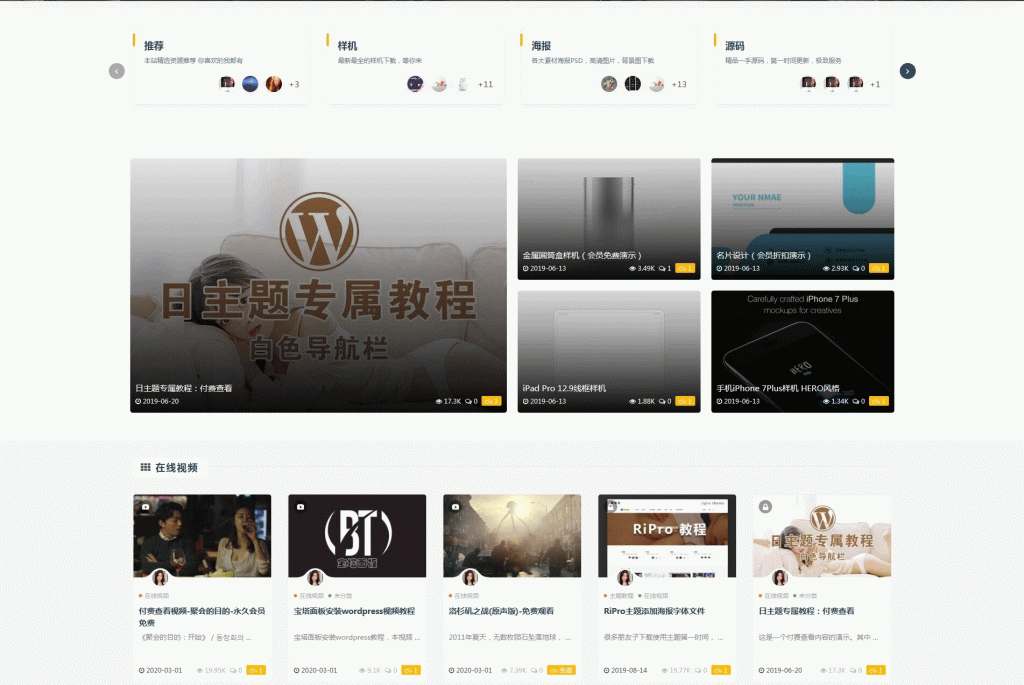The image size is (1024, 685).
Task: Click the +1 more count in 源码
Action: coord(875,84)
